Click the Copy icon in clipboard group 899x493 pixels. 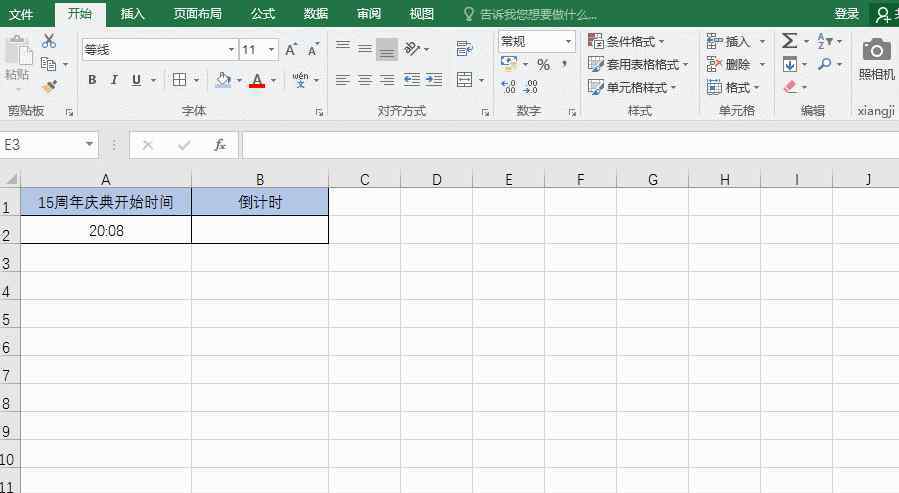tap(49, 64)
